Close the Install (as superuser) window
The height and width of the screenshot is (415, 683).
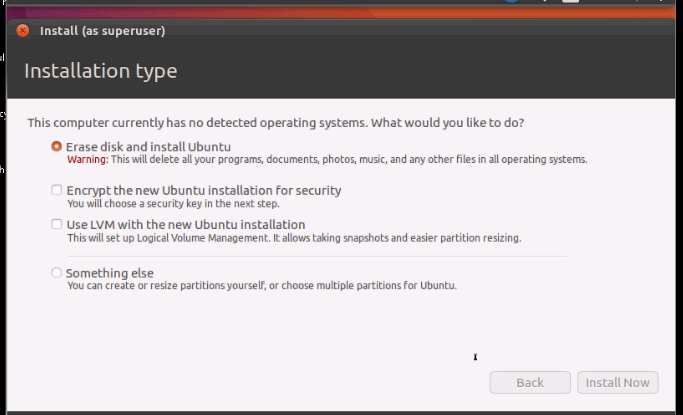click(x=23, y=30)
